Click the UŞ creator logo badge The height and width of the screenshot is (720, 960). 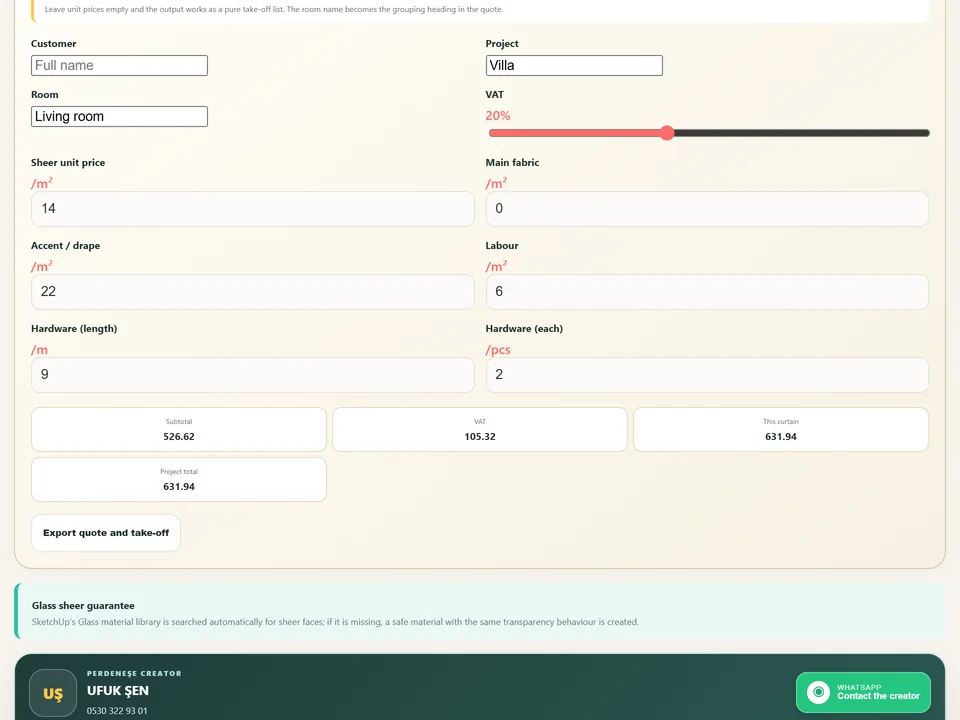[53, 693]
